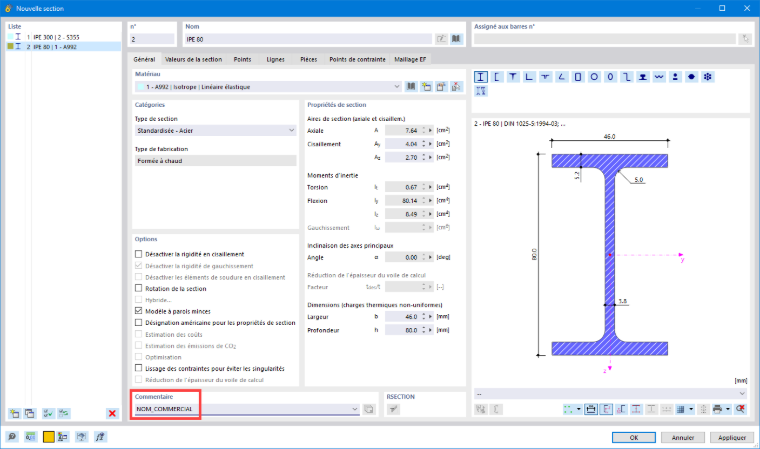The height and width of the screenshot is (449, 760).
Task: Toggle the Hybride checkbox
Action: point(139,300)
